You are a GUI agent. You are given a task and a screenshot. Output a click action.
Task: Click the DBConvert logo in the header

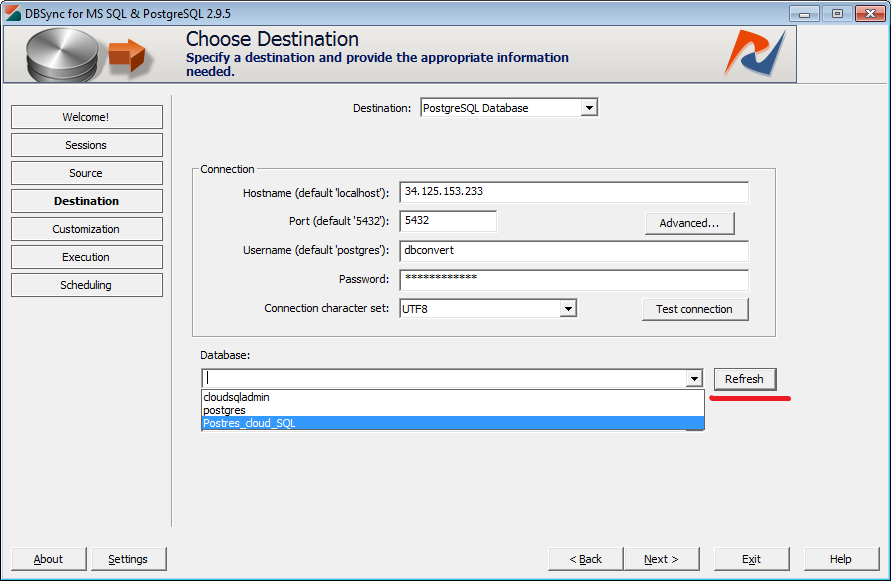pos(755,53)
